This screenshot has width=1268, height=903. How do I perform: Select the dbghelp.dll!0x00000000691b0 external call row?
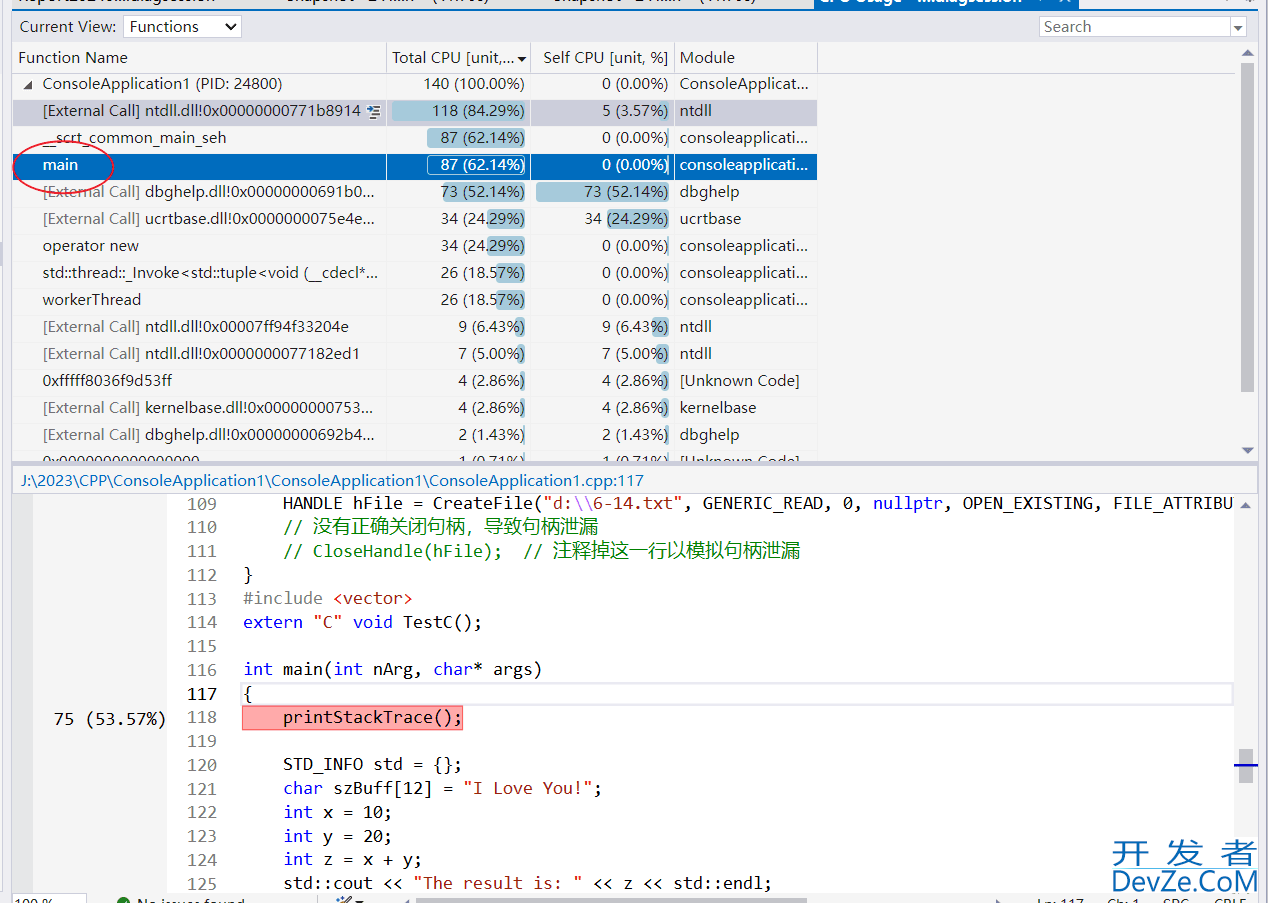[415, 192]
